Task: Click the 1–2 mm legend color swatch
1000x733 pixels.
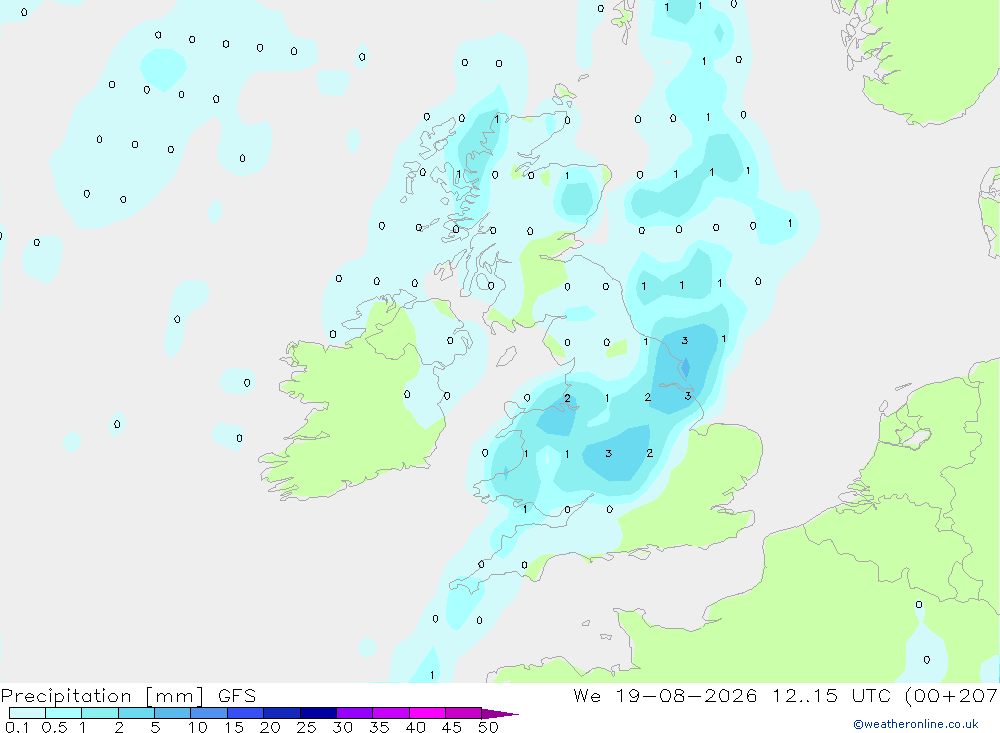Action: point(100,713)
